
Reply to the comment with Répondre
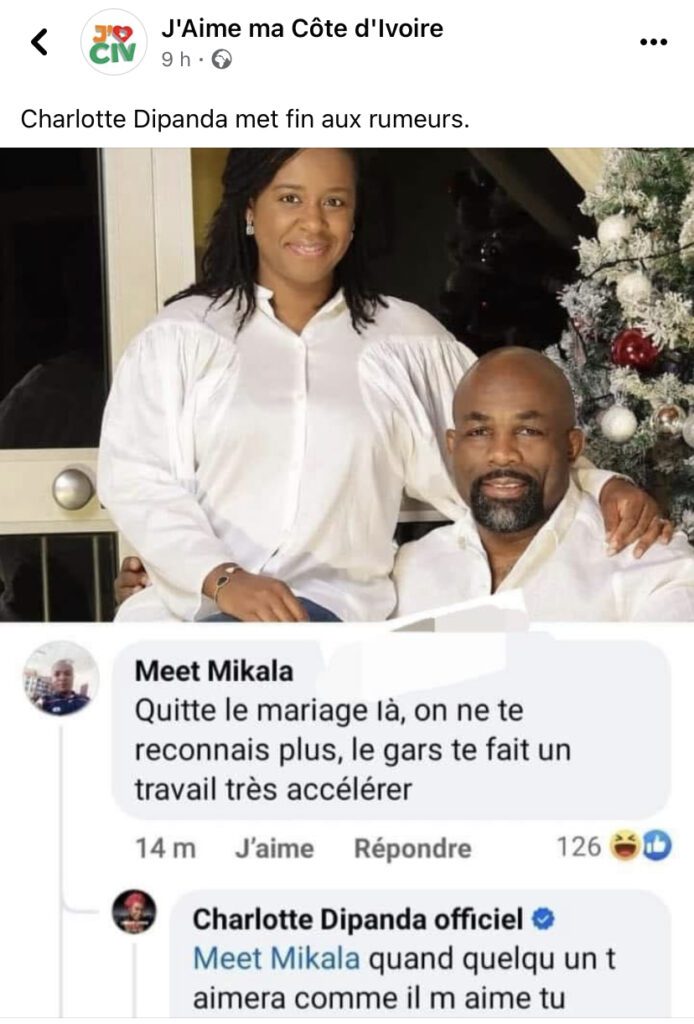pyautogui.click(x=413, y=848)
